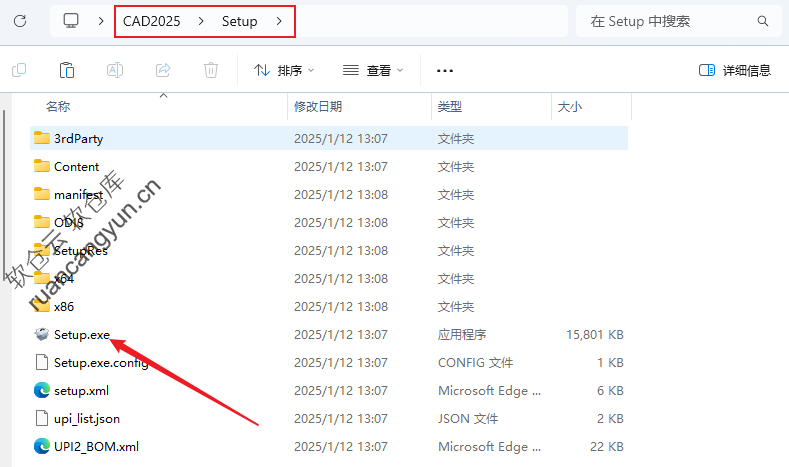Select the setup.xml Edge file icon
Viewport: 789px width, 467px height.
pyautogui.click(x=42, y=391)
